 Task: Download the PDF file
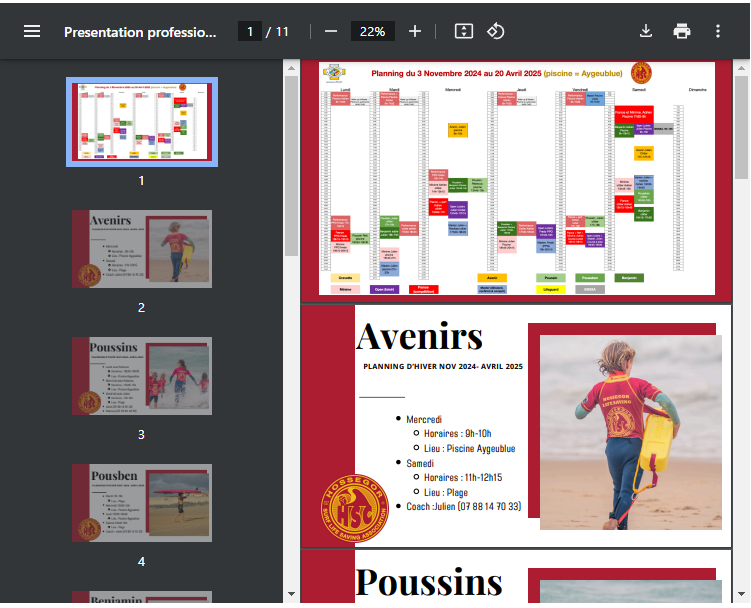pos(646,32)
